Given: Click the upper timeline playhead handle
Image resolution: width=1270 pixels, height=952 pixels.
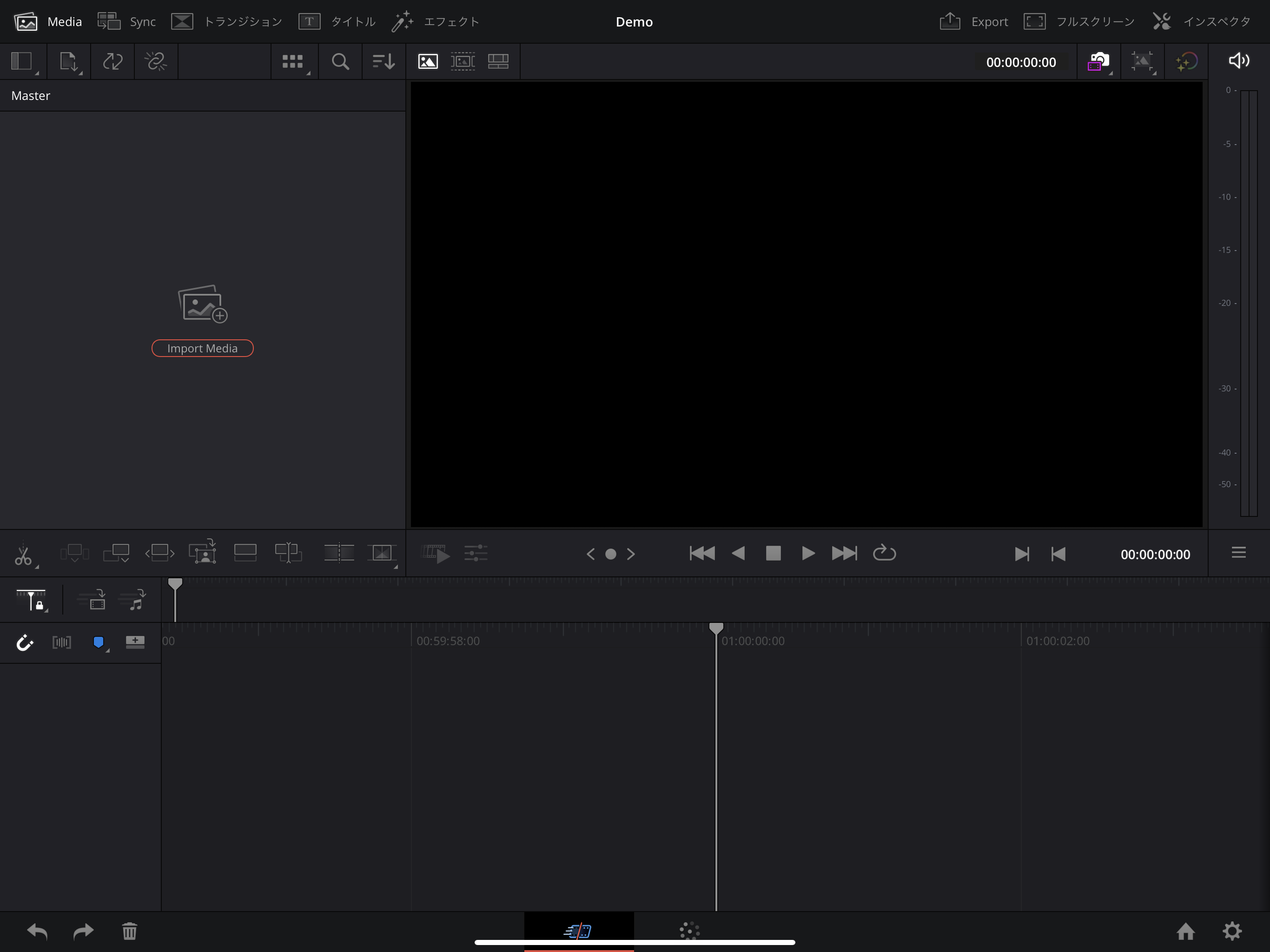Looking at the screenshot, I should (175, 584).
